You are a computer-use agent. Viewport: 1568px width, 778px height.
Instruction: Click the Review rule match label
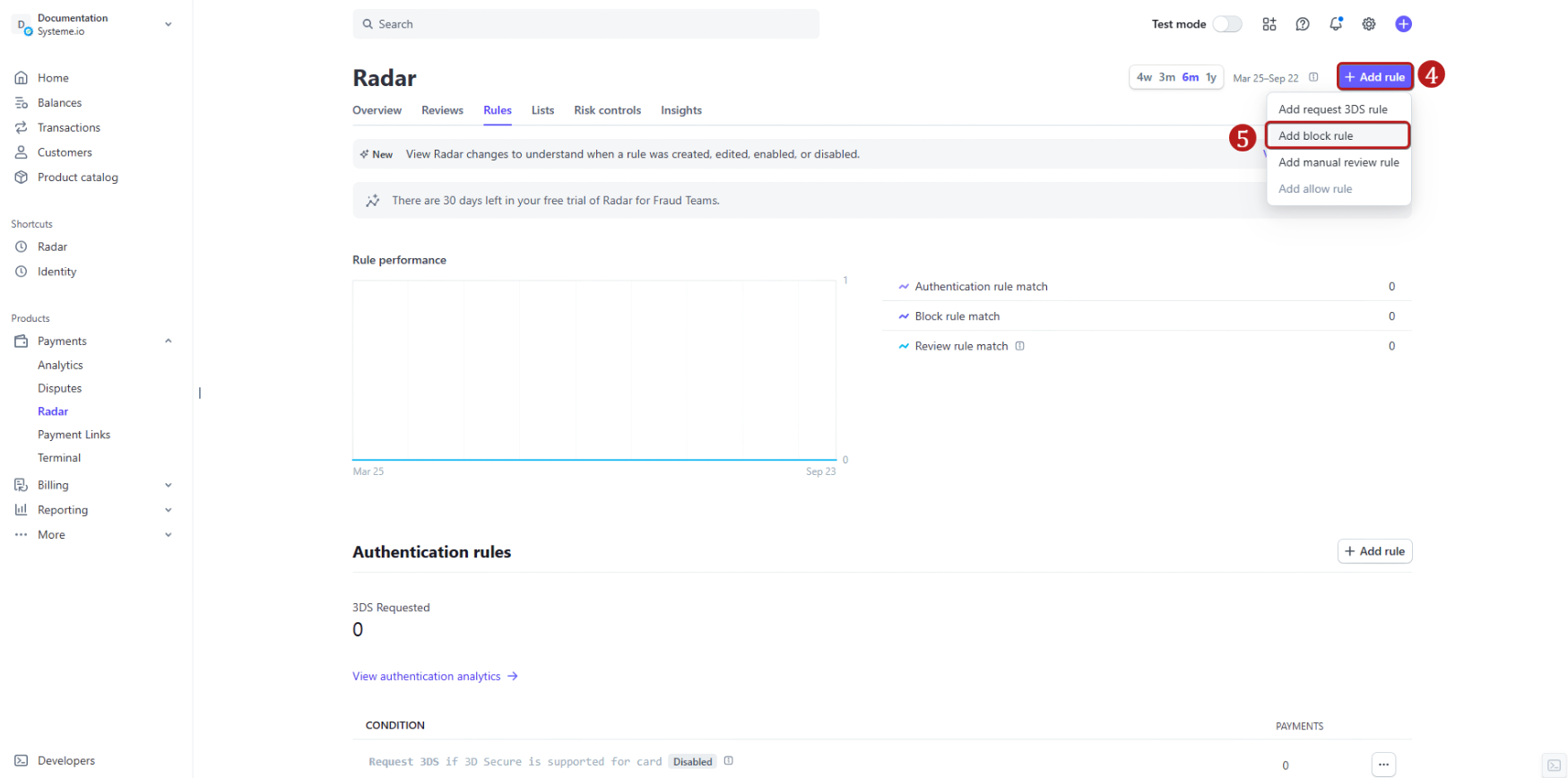click(x=961, y=346)
